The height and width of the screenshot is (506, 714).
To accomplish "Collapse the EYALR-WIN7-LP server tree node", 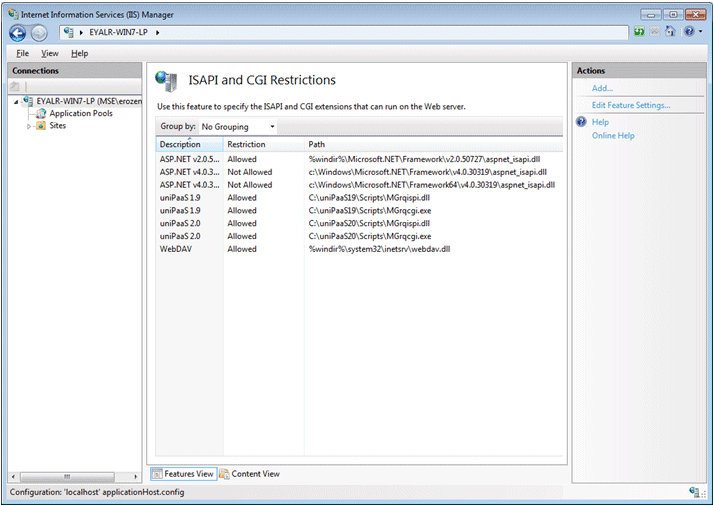I will pos(16,102).
